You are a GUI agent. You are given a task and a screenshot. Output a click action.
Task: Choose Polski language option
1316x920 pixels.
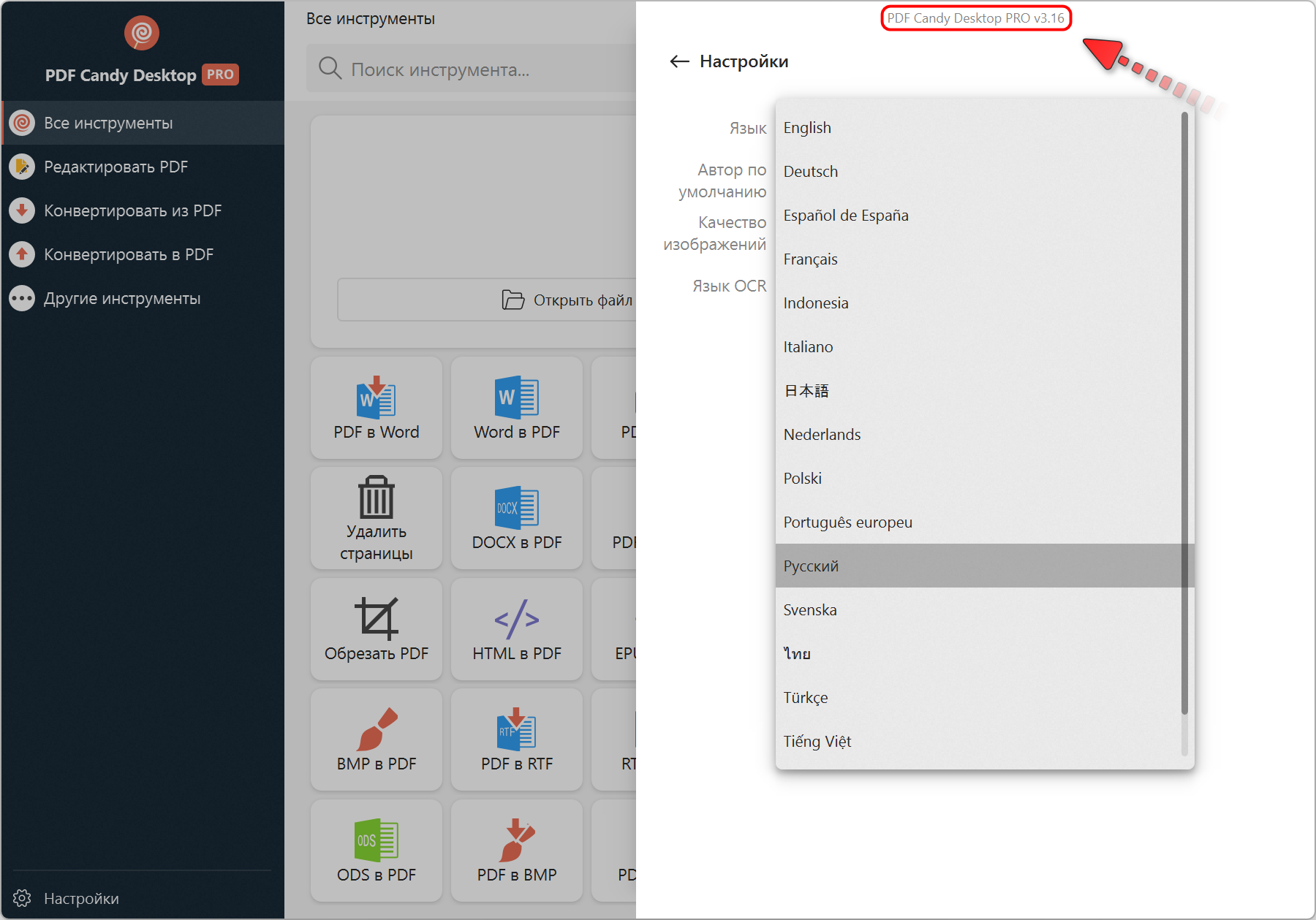tap(978, 478)
